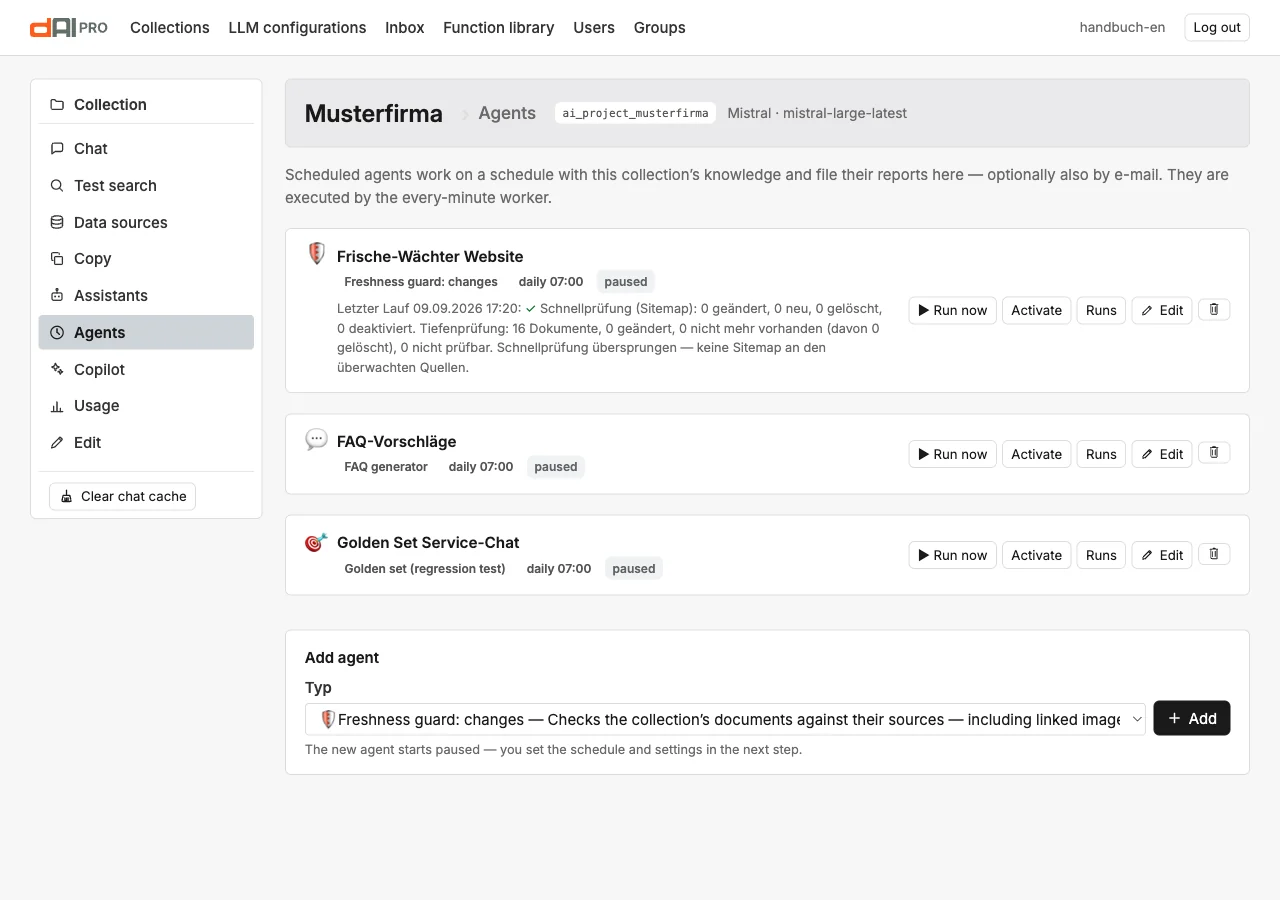Open Collections in the top navigation
Screen dimensions: 1280x900
pos(170,28)
